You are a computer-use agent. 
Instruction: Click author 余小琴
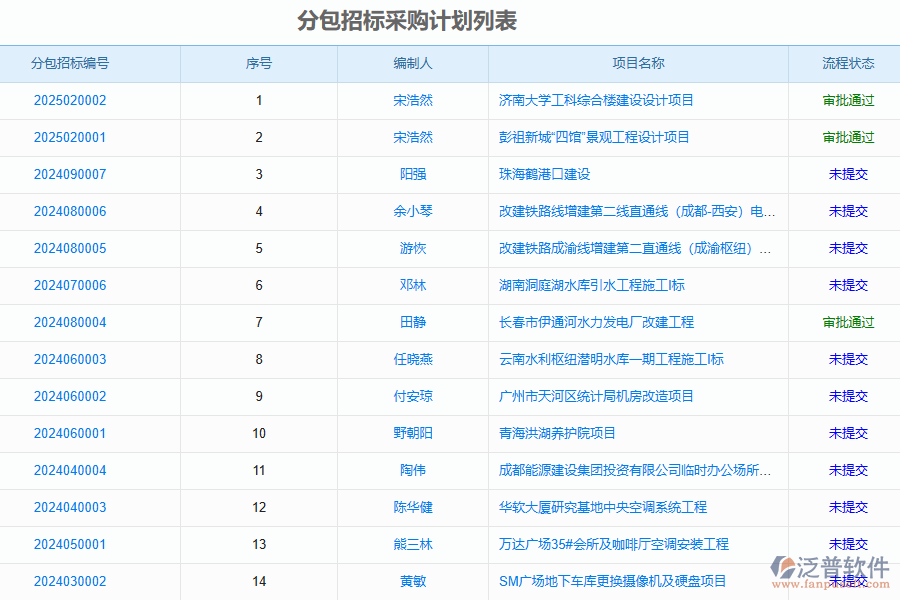413,211
